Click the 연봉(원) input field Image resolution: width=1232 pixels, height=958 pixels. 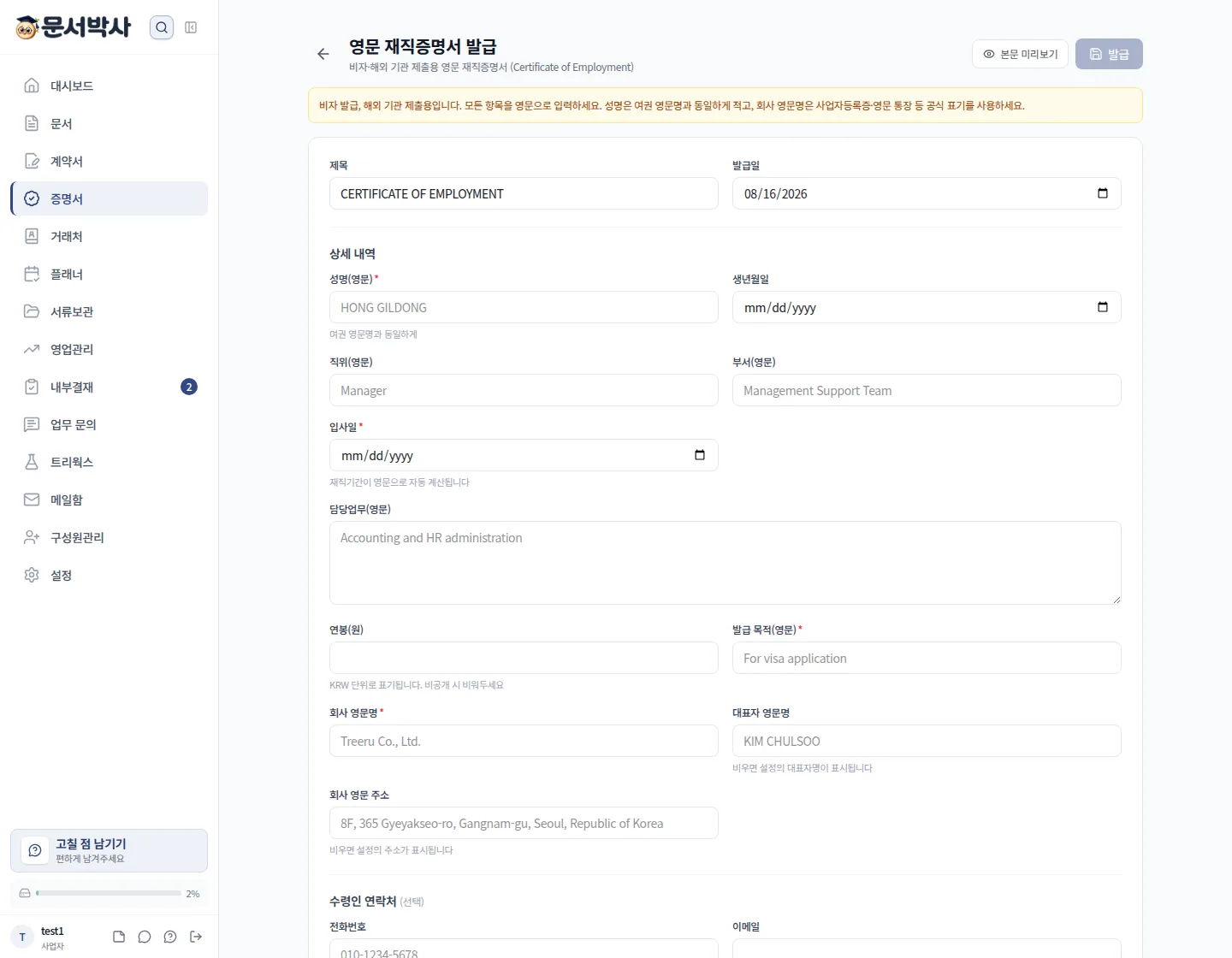(x=524, y=658)
